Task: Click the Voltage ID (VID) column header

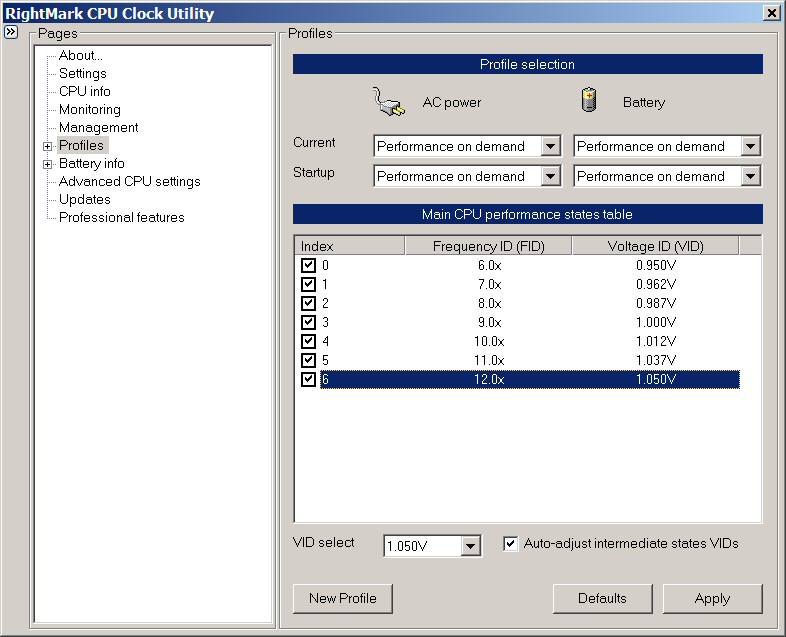Action: pos(655,246)
